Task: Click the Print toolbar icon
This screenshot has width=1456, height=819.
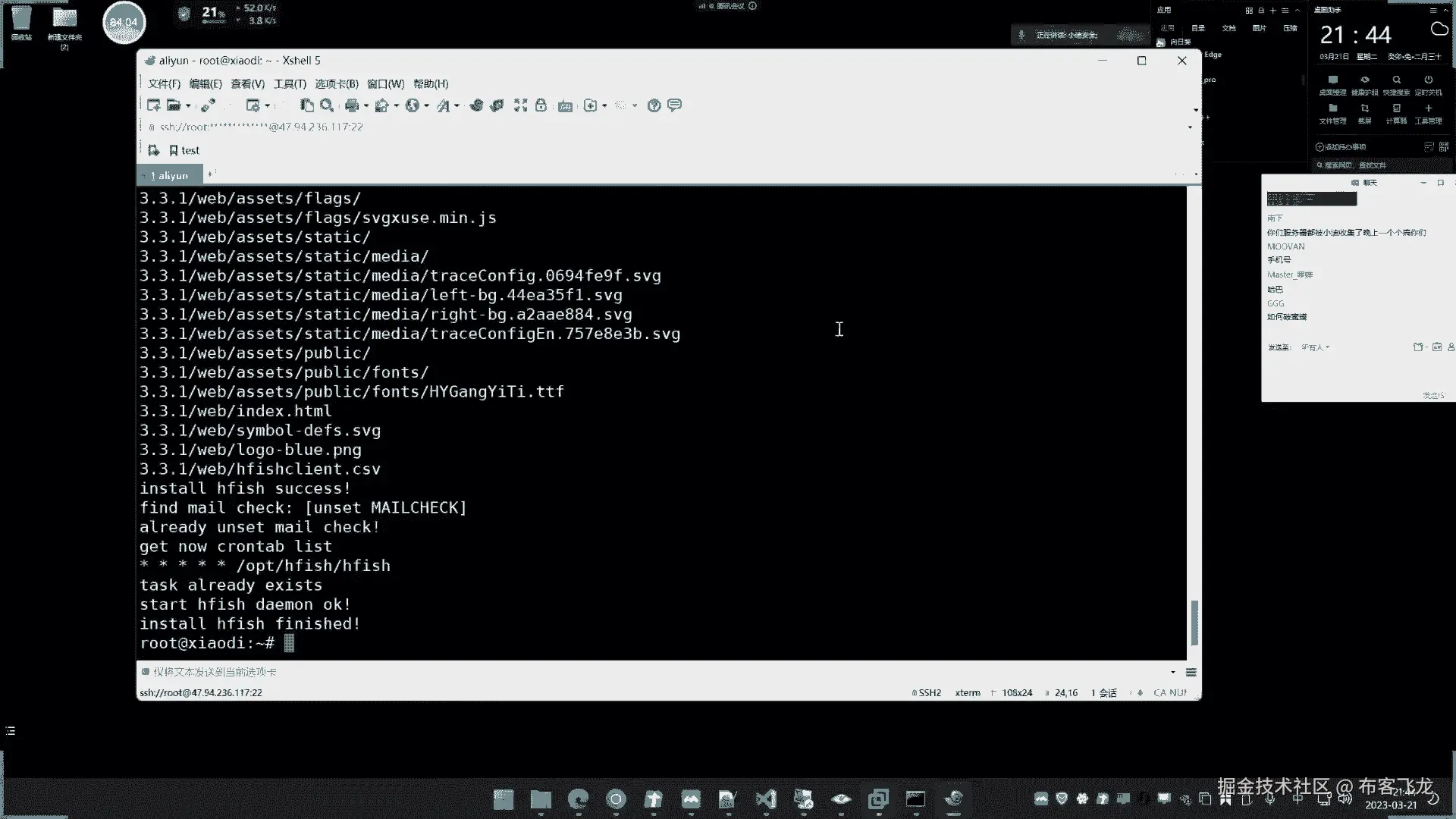Action: (x=352, y=105)
